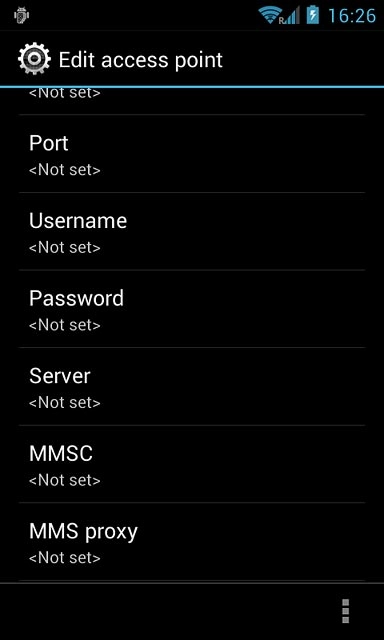
Task: Open the Port setting
Action: [x=192, y=154]
